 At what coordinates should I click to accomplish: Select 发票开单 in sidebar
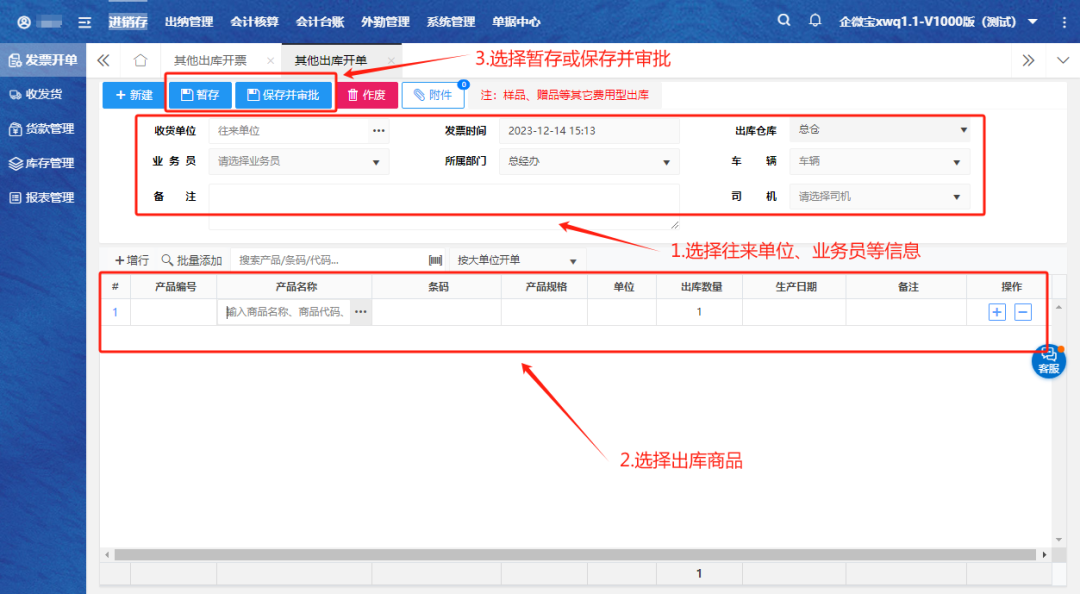click(x=43, y=60)
